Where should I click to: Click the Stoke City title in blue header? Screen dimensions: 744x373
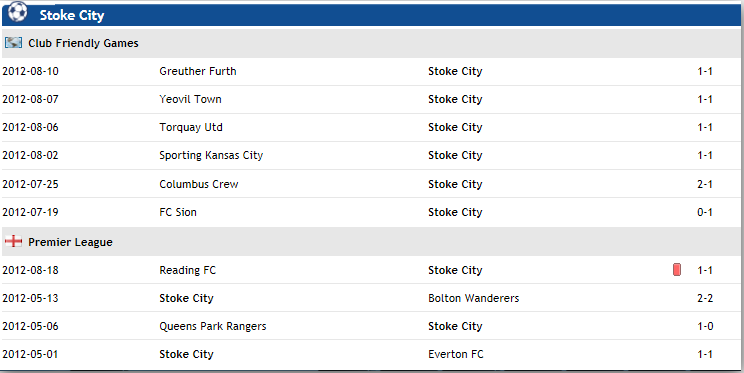(x=72, y=15)
